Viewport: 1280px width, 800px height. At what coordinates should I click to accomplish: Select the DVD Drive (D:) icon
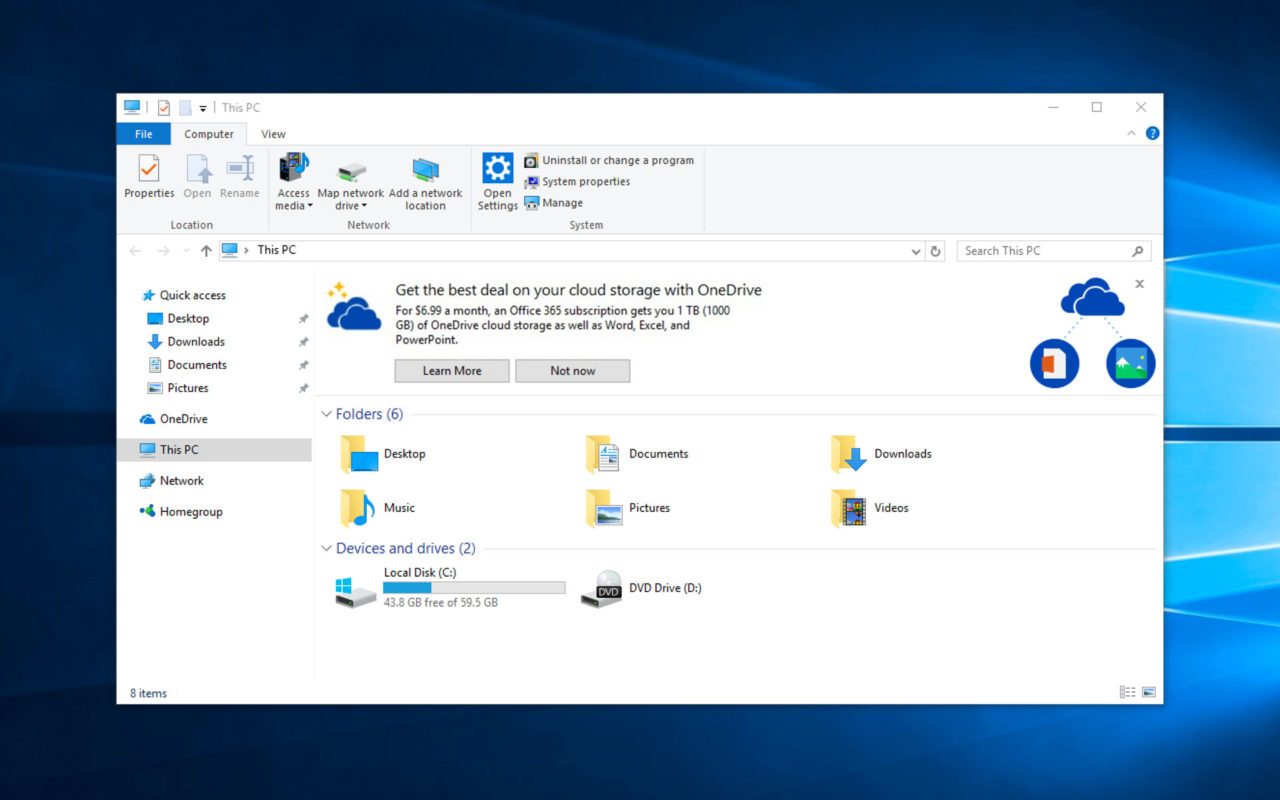coord(602,589)
